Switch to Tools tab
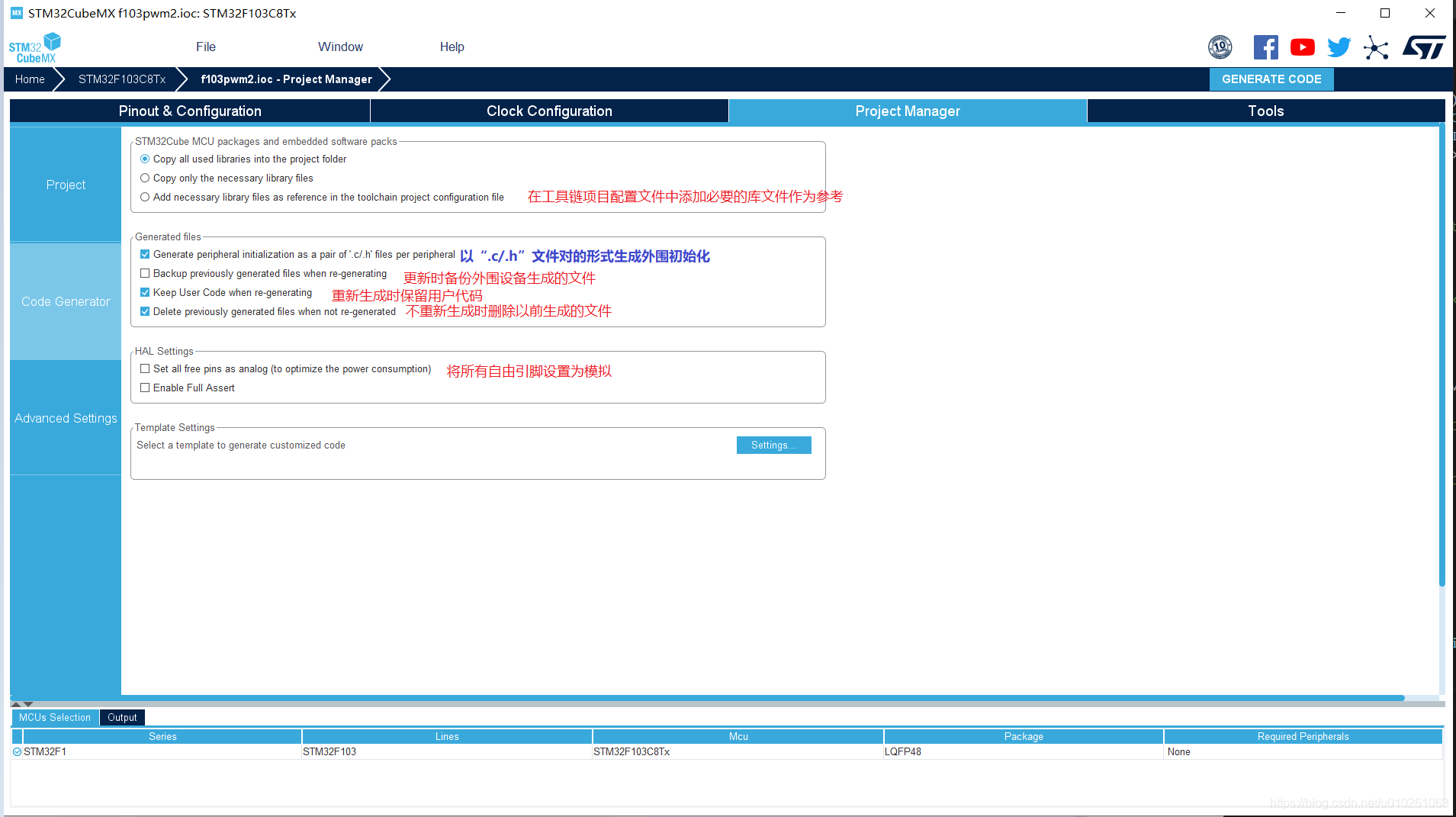 [1266, 111]
